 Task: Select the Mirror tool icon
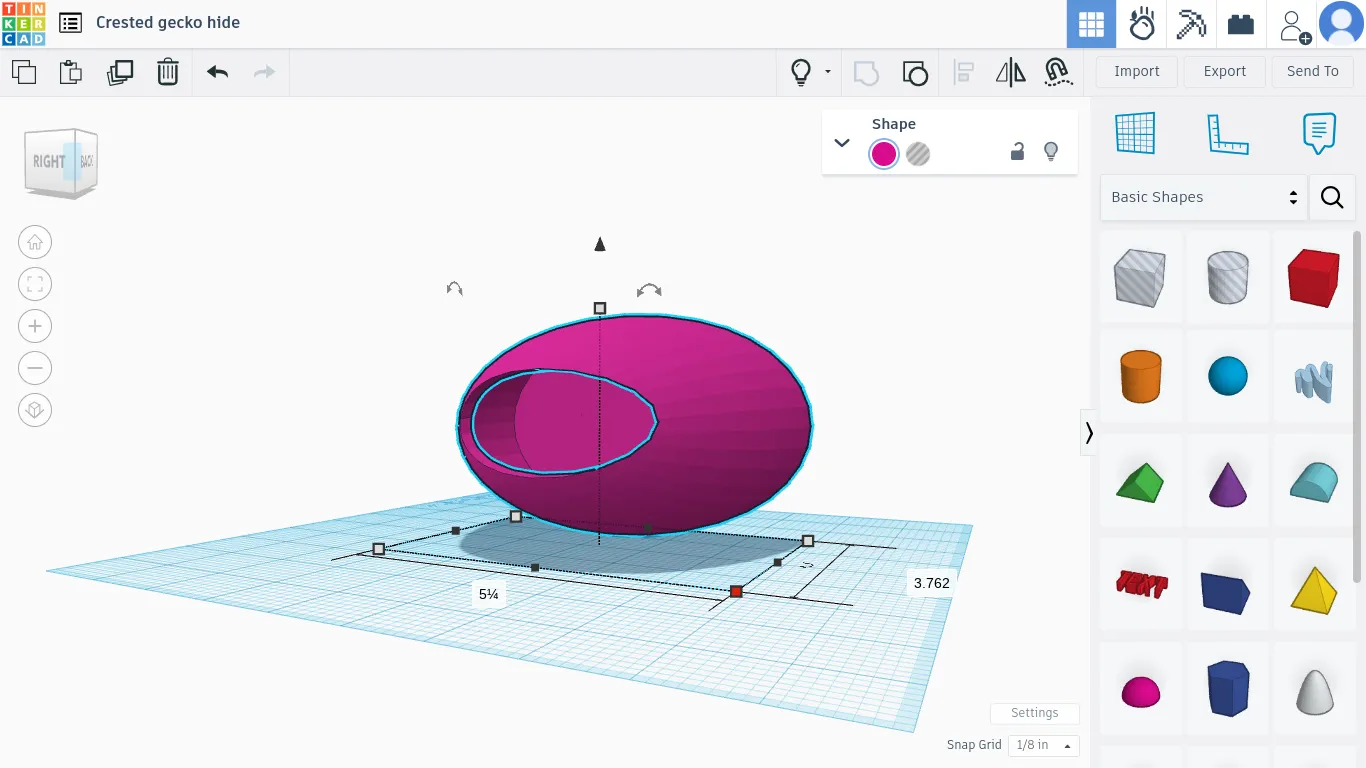(1011, 72)
